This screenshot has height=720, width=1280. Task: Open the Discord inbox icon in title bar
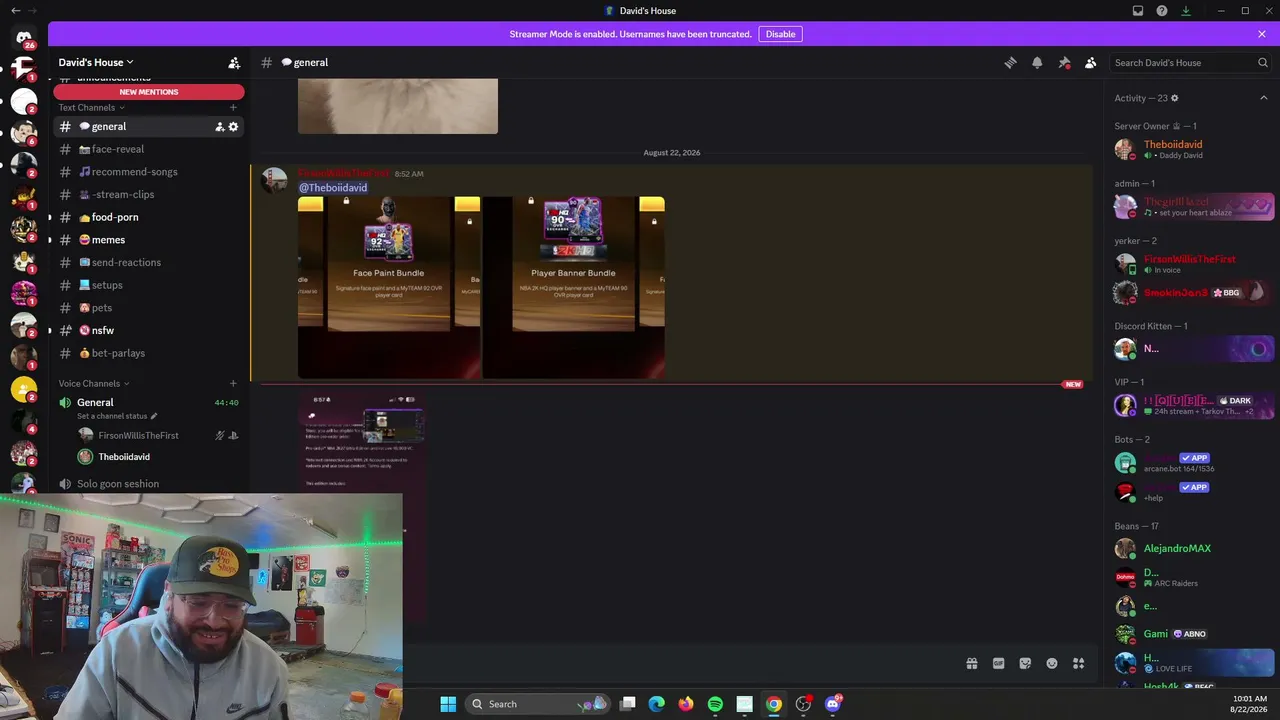tap(1138, 11)
